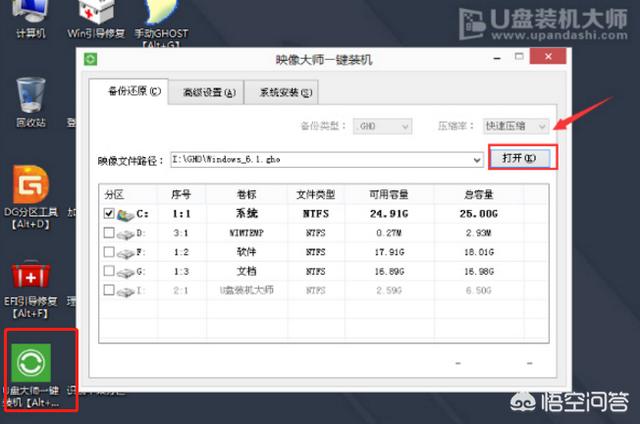Check the D: partition checkbox
The image size is (640, 424).
pos(109,233)
